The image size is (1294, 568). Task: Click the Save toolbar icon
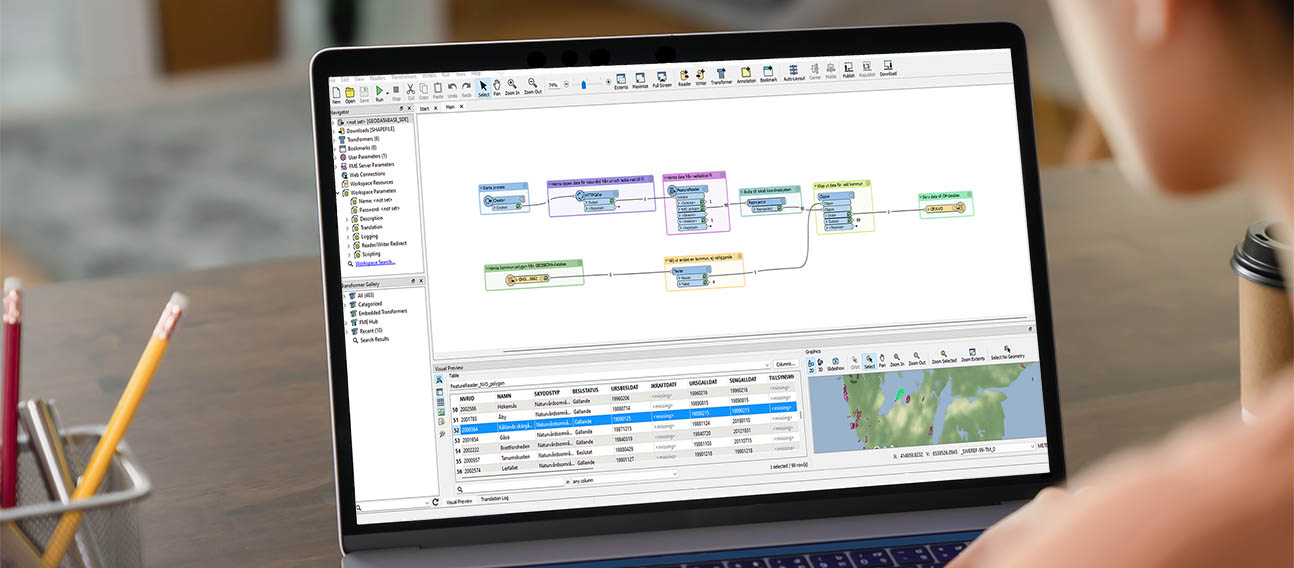[x=364, y=93]
